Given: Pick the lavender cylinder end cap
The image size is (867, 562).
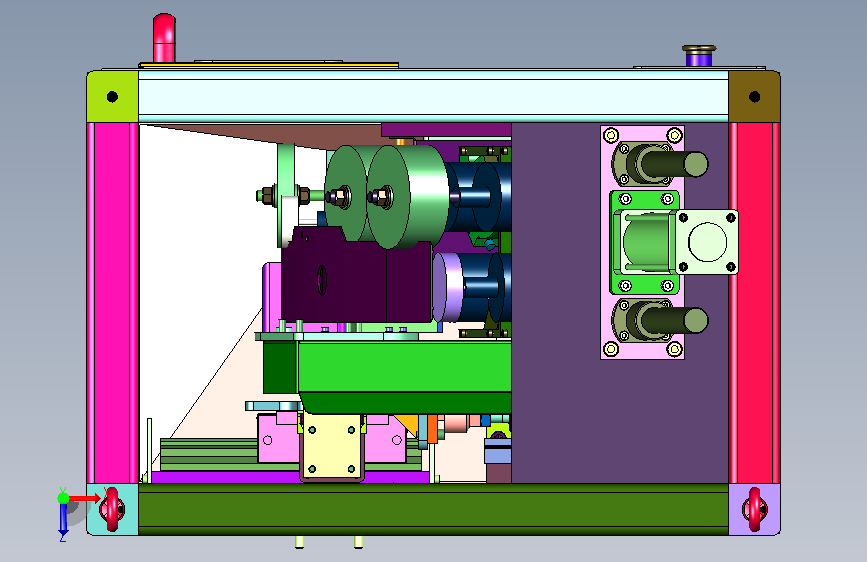Looking at the screenshot, I should (446, 287).
